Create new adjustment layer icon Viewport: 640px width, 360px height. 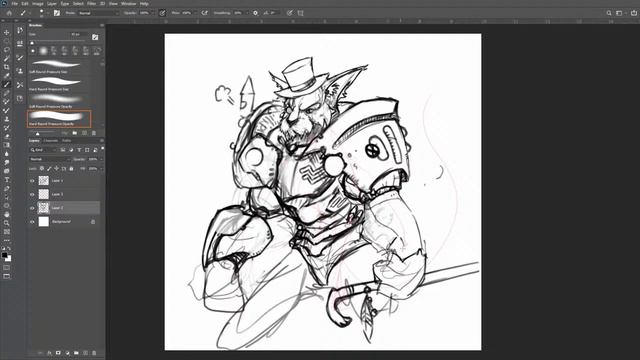[67, 353]
